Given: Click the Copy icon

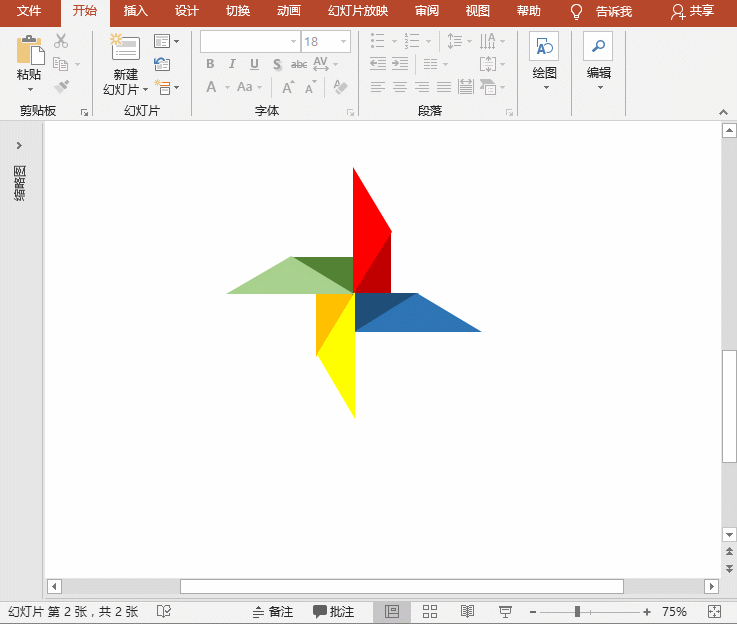Looking at the screenshot, I should [61, 64].
